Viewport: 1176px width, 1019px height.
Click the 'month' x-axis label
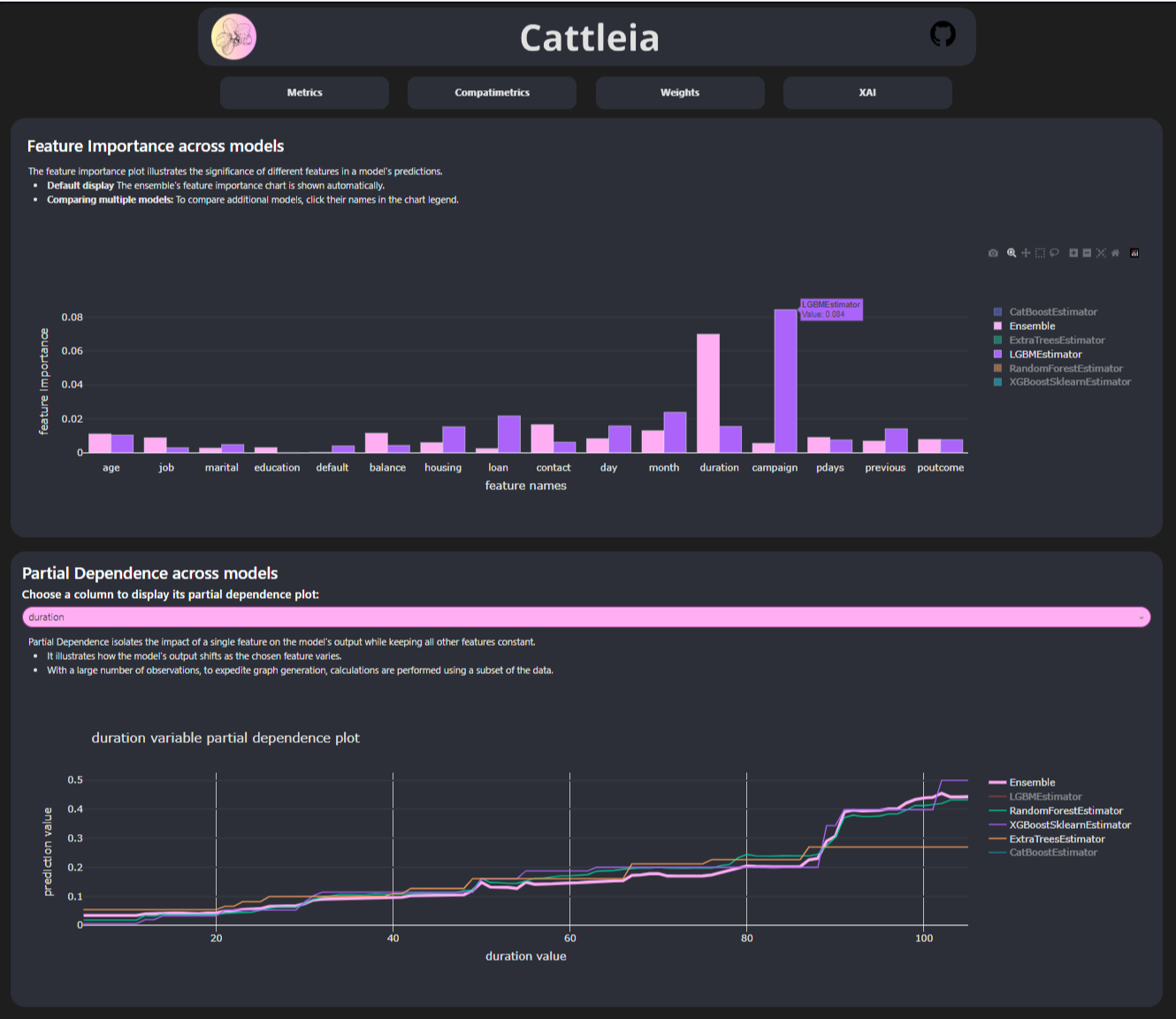(x=664, y=467)
